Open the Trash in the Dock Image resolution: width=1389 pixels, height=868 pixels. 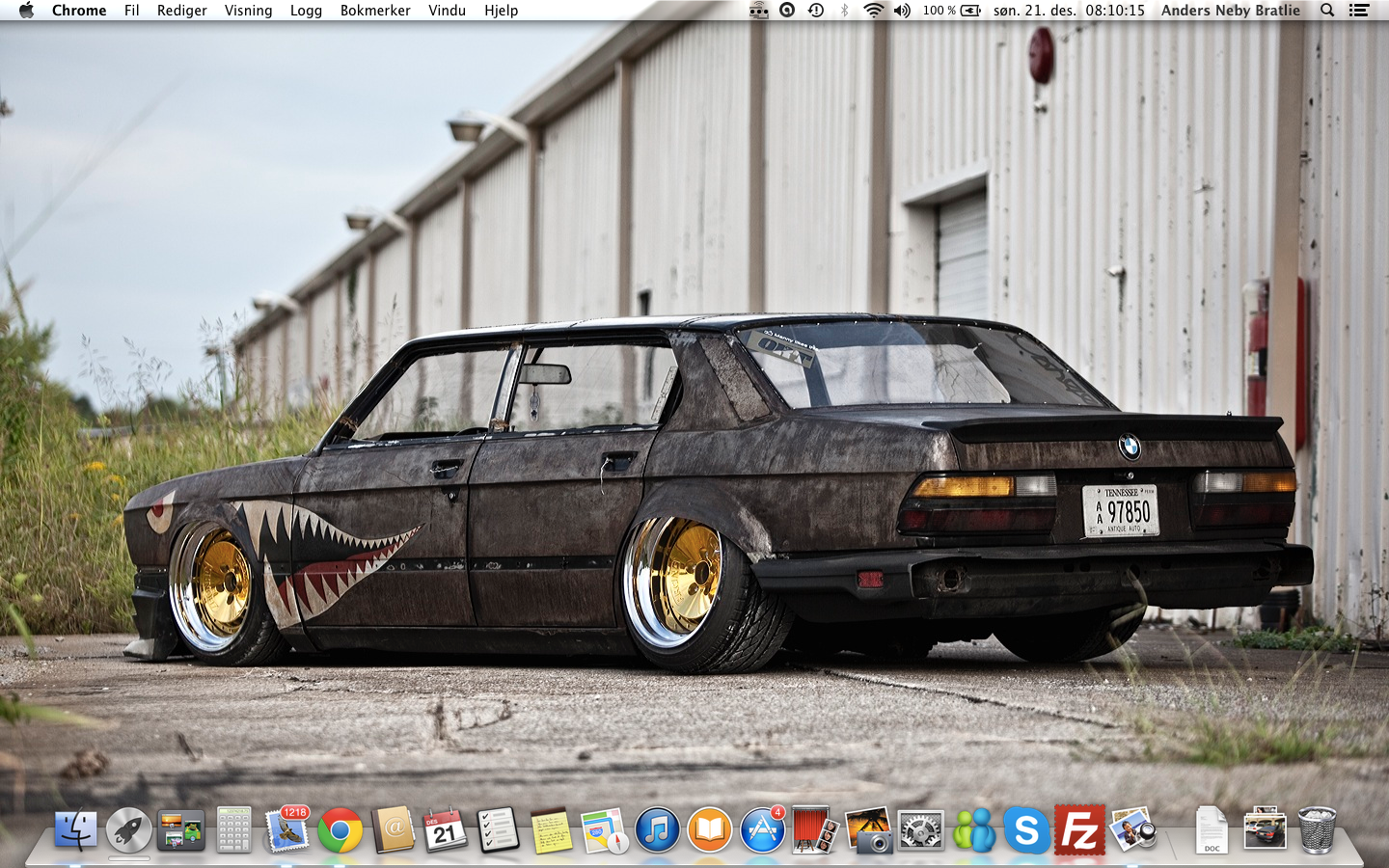point(1317,829)
